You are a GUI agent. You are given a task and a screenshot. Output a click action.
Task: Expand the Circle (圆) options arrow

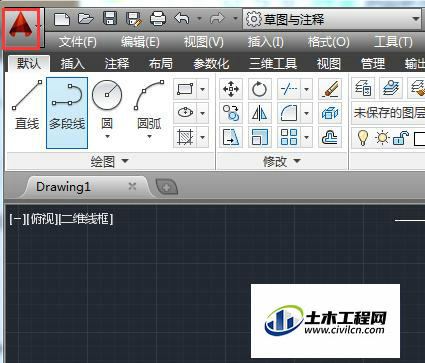coord(107,136)
